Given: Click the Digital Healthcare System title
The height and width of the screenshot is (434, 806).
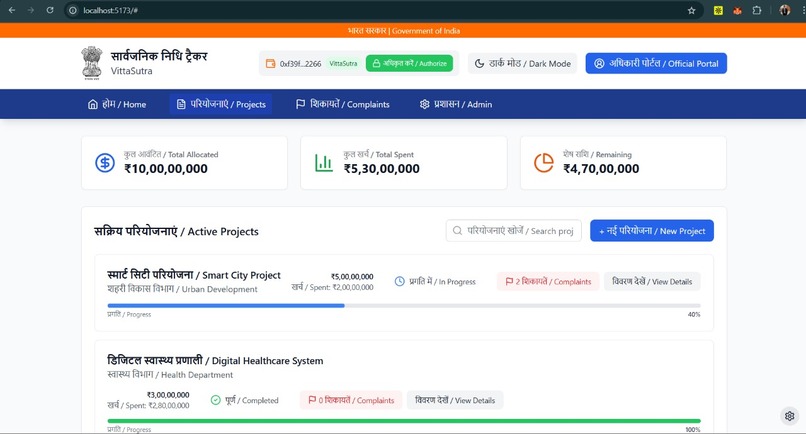Looking at the screenshot, I should (215, 360).
